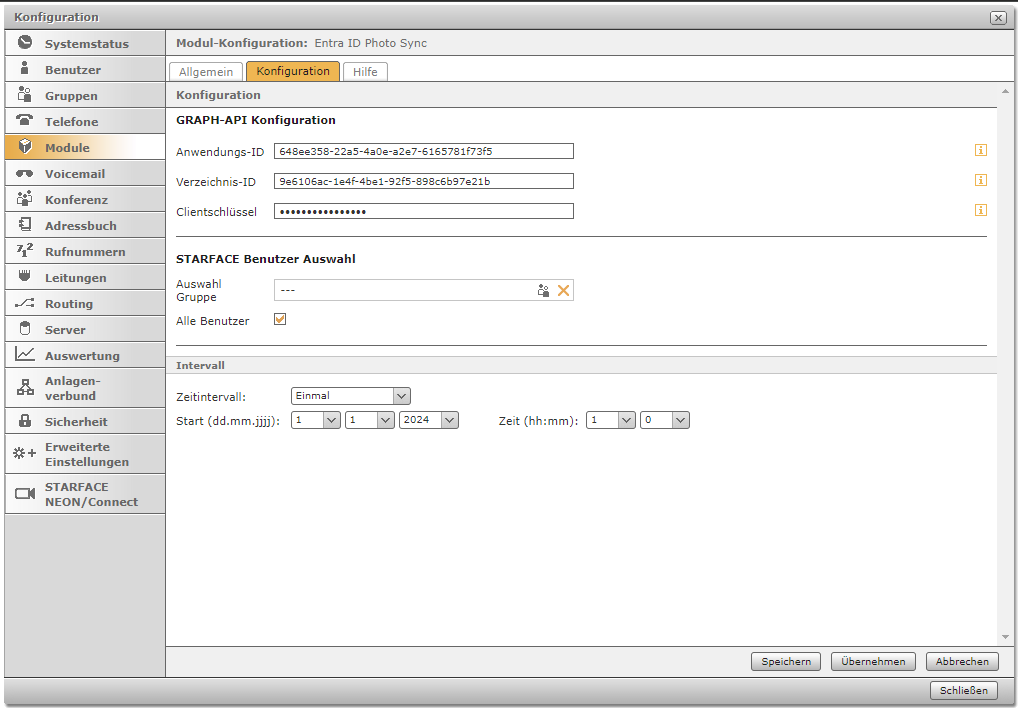This screenshot has width=1018, height=708.
Task: Switch to the Hilfe tab
Action: 365,72
